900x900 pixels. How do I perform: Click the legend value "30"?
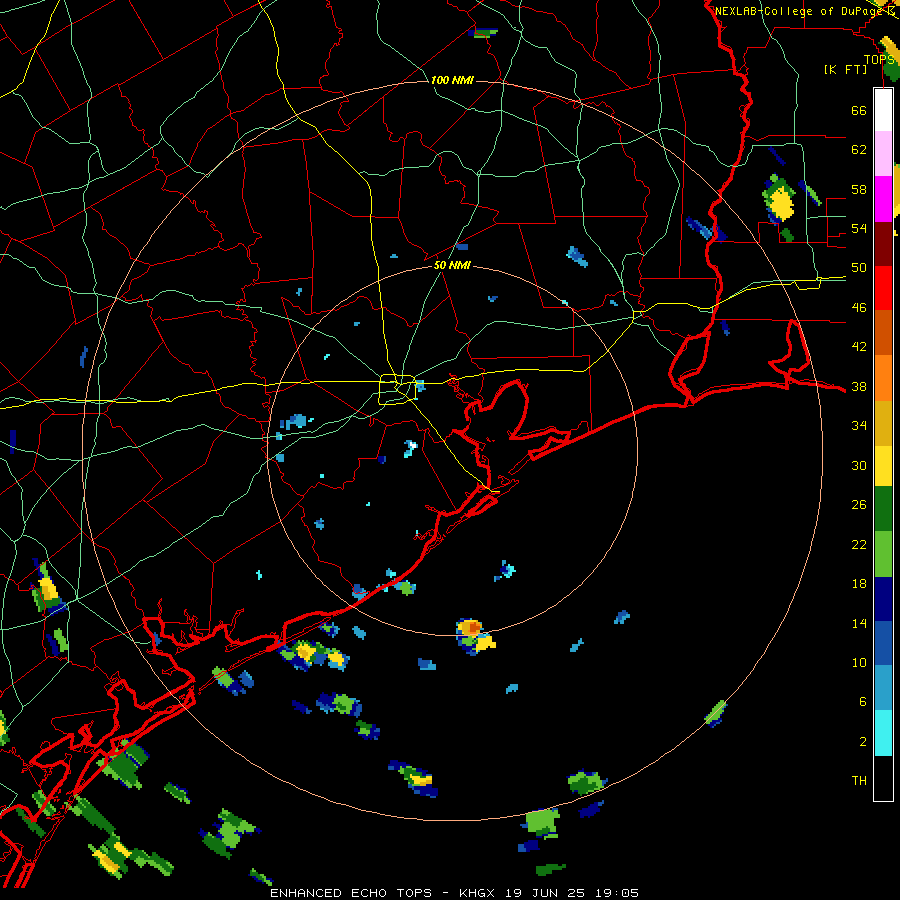(x=859, y=465)
